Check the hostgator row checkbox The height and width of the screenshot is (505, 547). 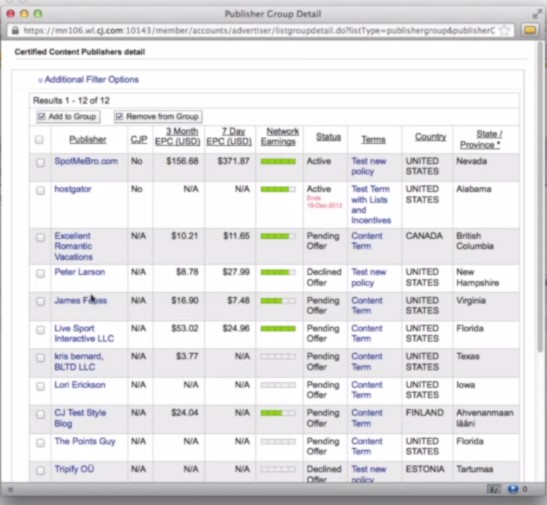point(40,190)
